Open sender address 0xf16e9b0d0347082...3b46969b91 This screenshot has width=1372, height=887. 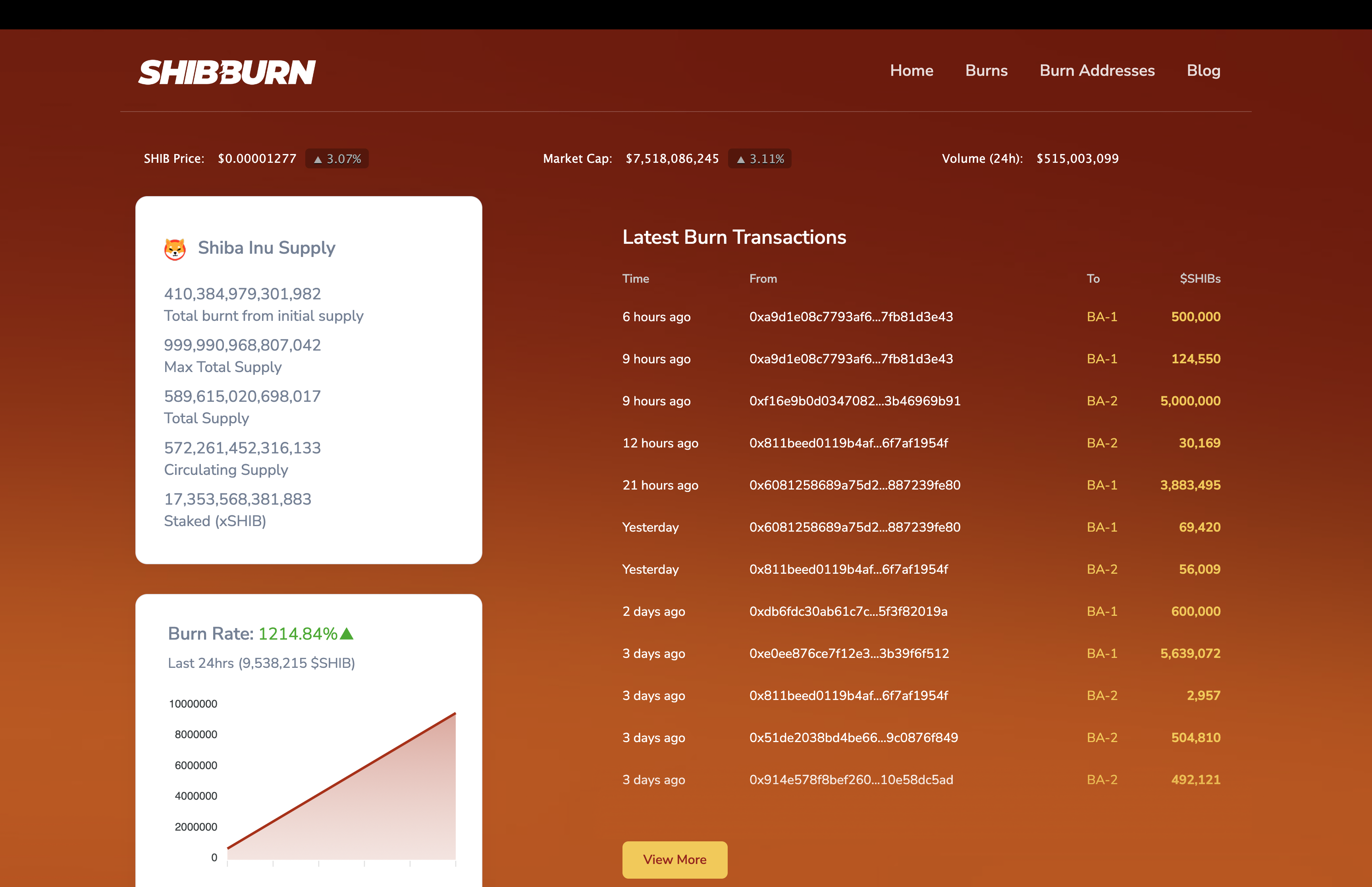point(855,401)
